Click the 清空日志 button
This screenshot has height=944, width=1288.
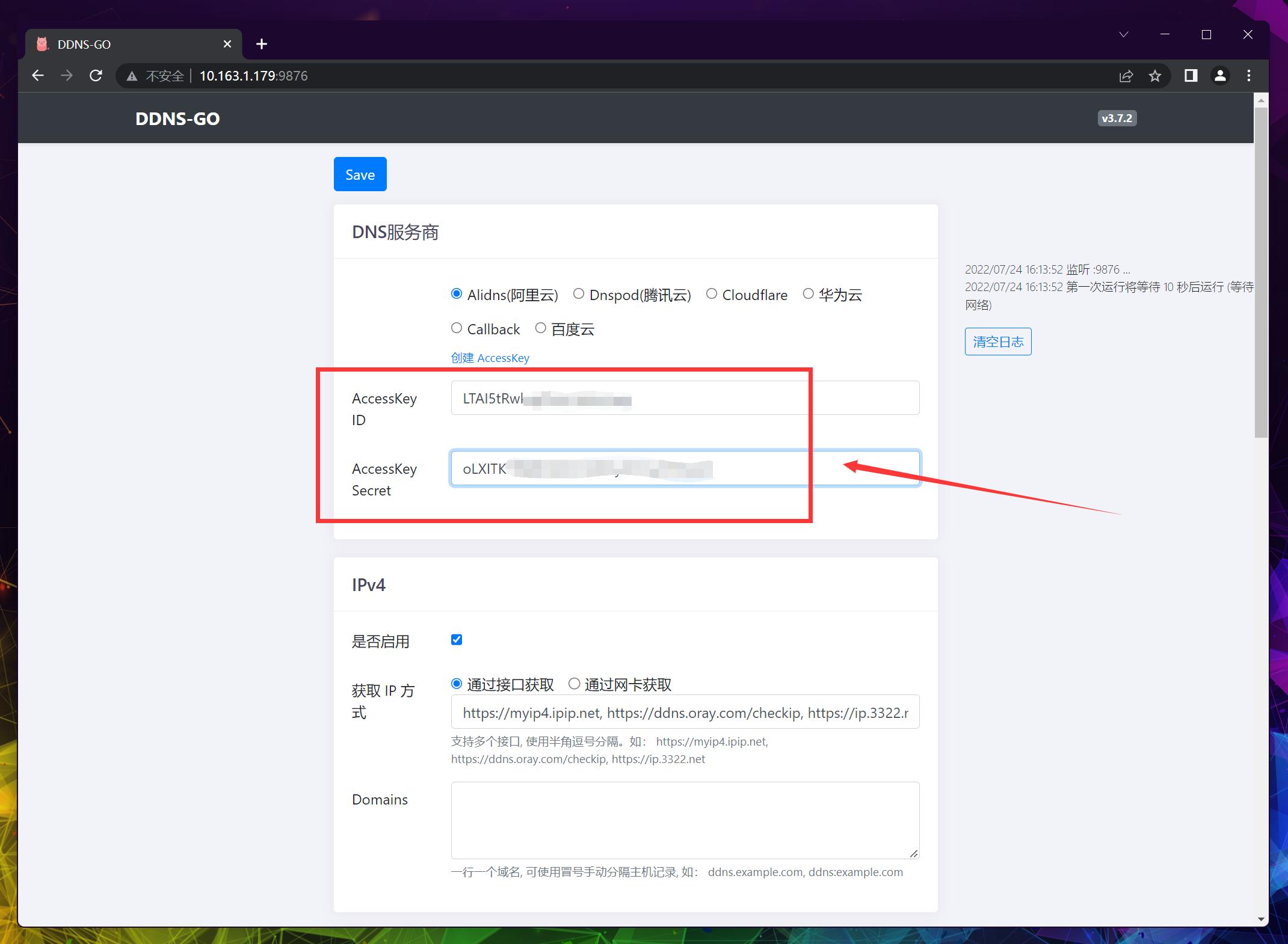tap(997, 341)
